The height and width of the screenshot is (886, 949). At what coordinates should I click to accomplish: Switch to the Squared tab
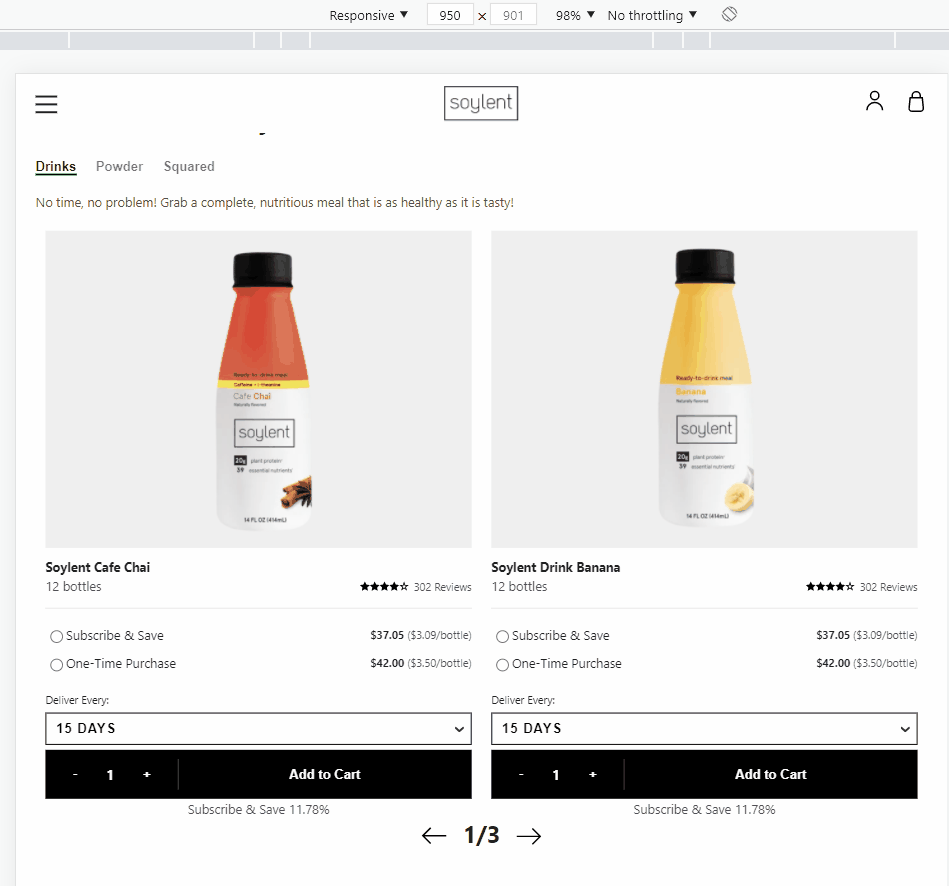189,166
